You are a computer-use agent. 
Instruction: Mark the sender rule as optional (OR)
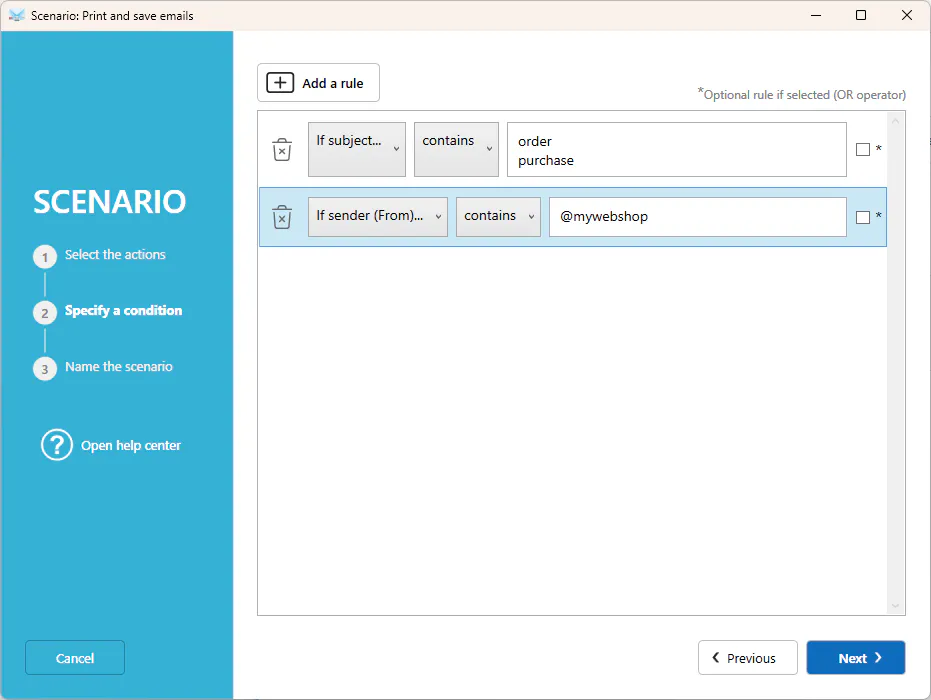click(863, 217)
